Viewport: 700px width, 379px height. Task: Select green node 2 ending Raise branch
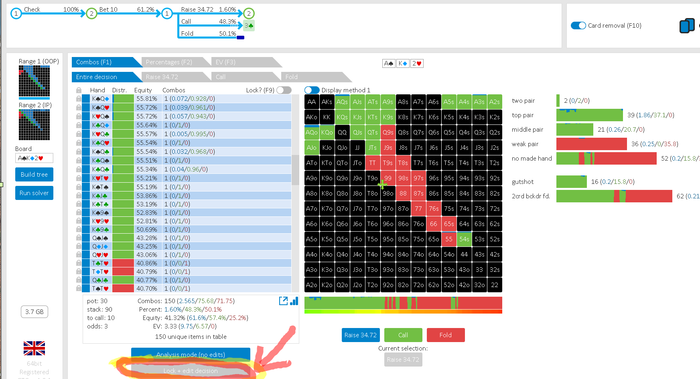point(249,14)
